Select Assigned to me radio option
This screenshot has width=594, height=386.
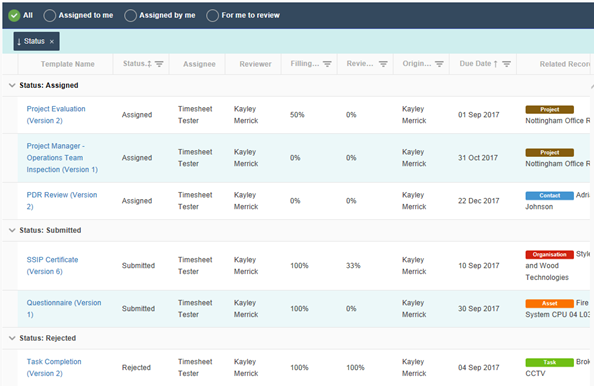(x=50, y=16)
